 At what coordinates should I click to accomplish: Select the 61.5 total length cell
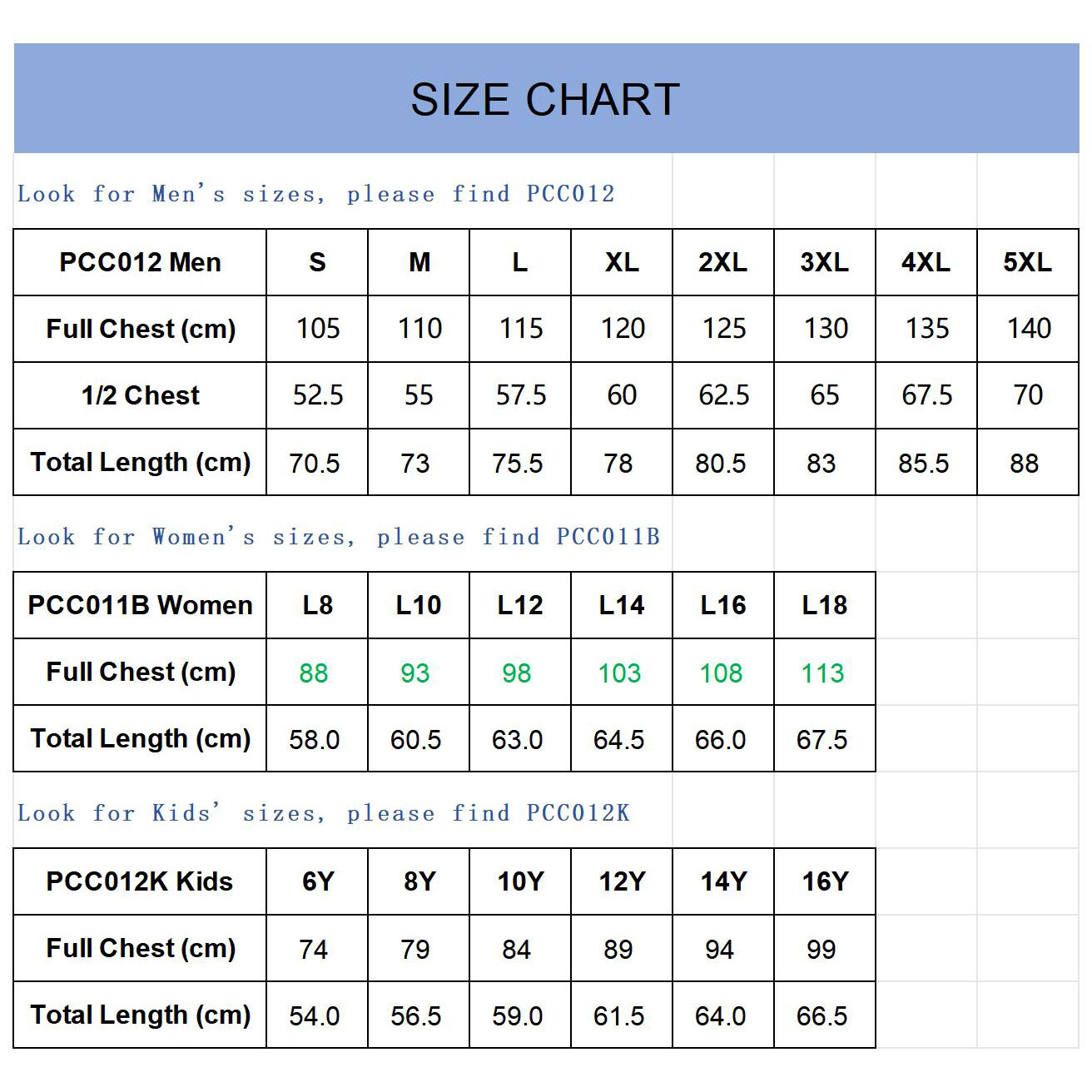pos(619,1015)
